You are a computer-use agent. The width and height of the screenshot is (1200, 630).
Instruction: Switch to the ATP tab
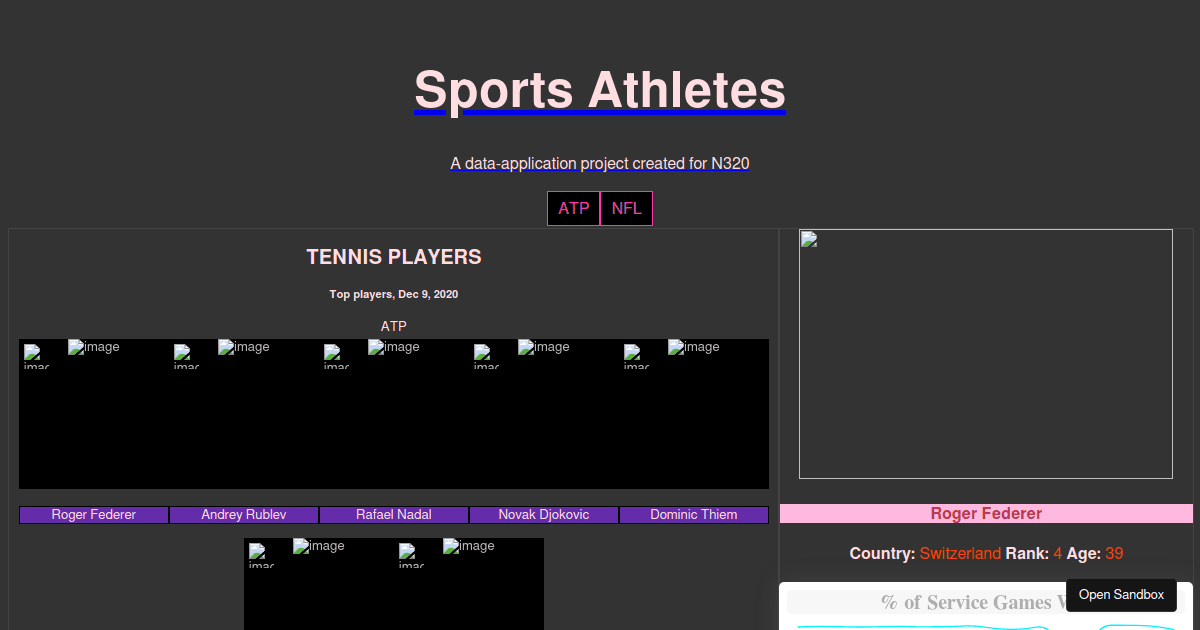573,208
